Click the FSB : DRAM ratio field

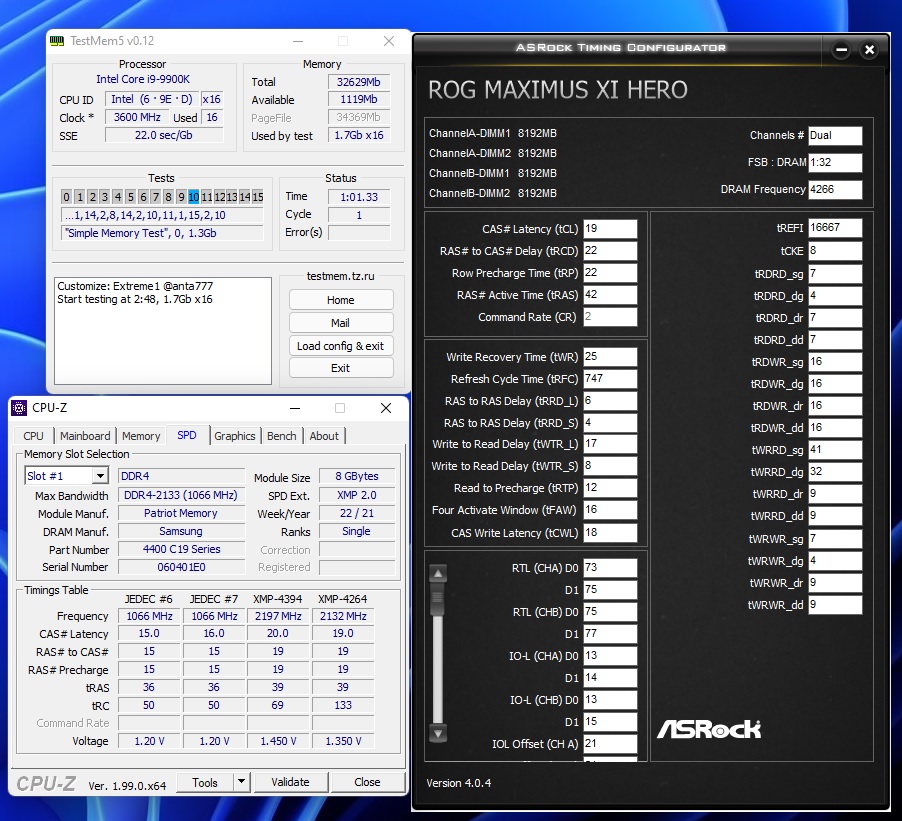tap(835, 162)
